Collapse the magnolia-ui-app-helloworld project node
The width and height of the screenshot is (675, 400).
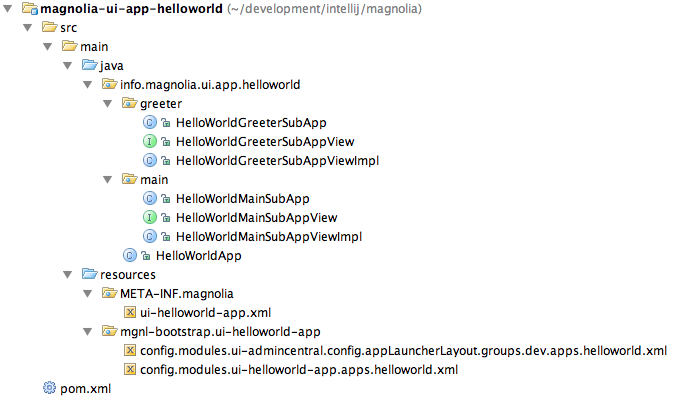(x=8, y=9)
